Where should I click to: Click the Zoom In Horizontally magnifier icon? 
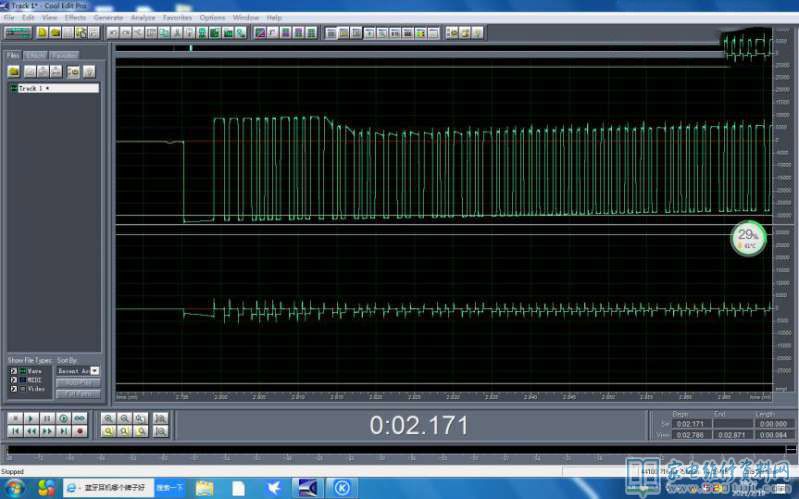[108, 418]
